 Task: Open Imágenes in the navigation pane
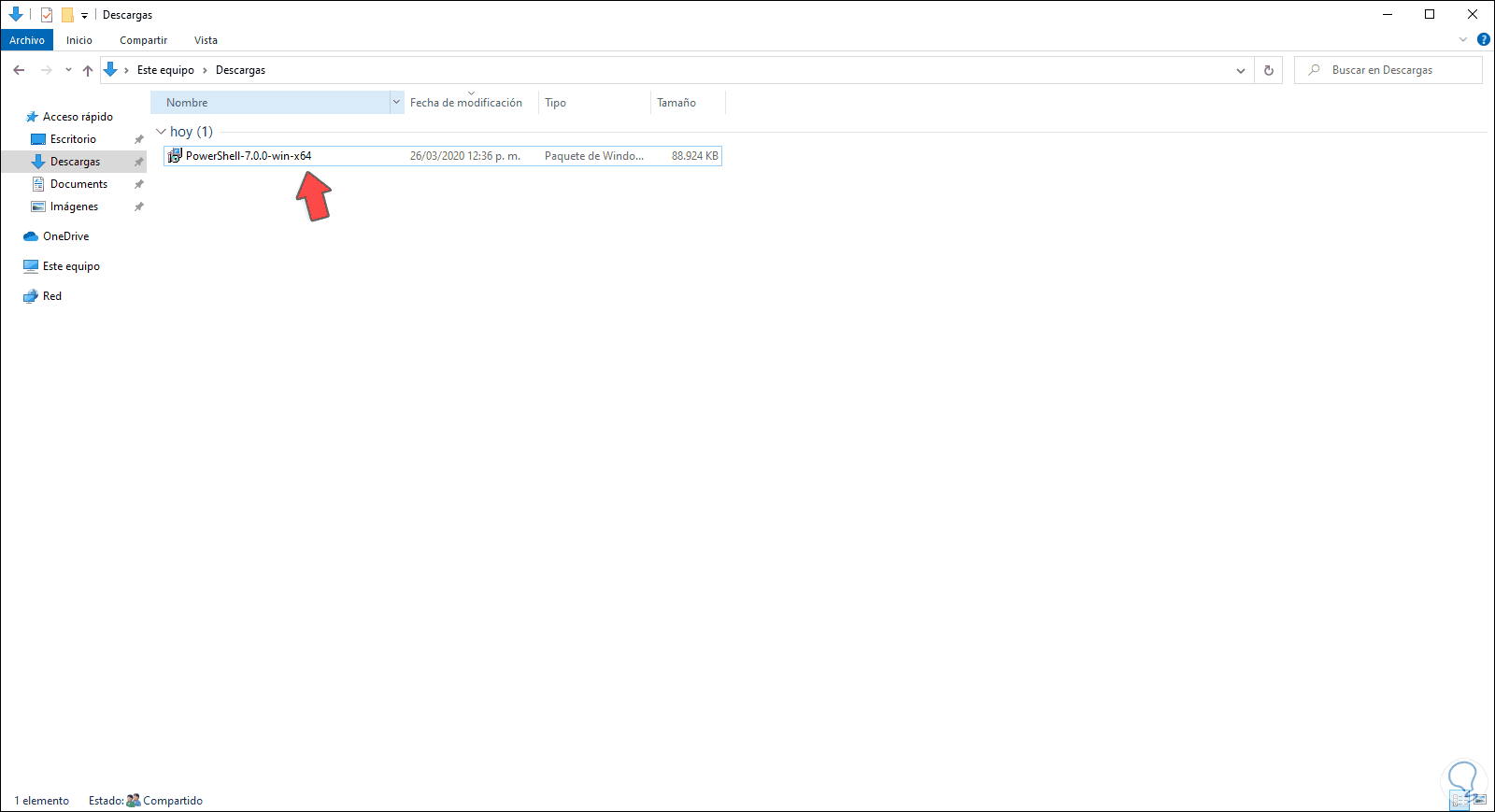74,207
